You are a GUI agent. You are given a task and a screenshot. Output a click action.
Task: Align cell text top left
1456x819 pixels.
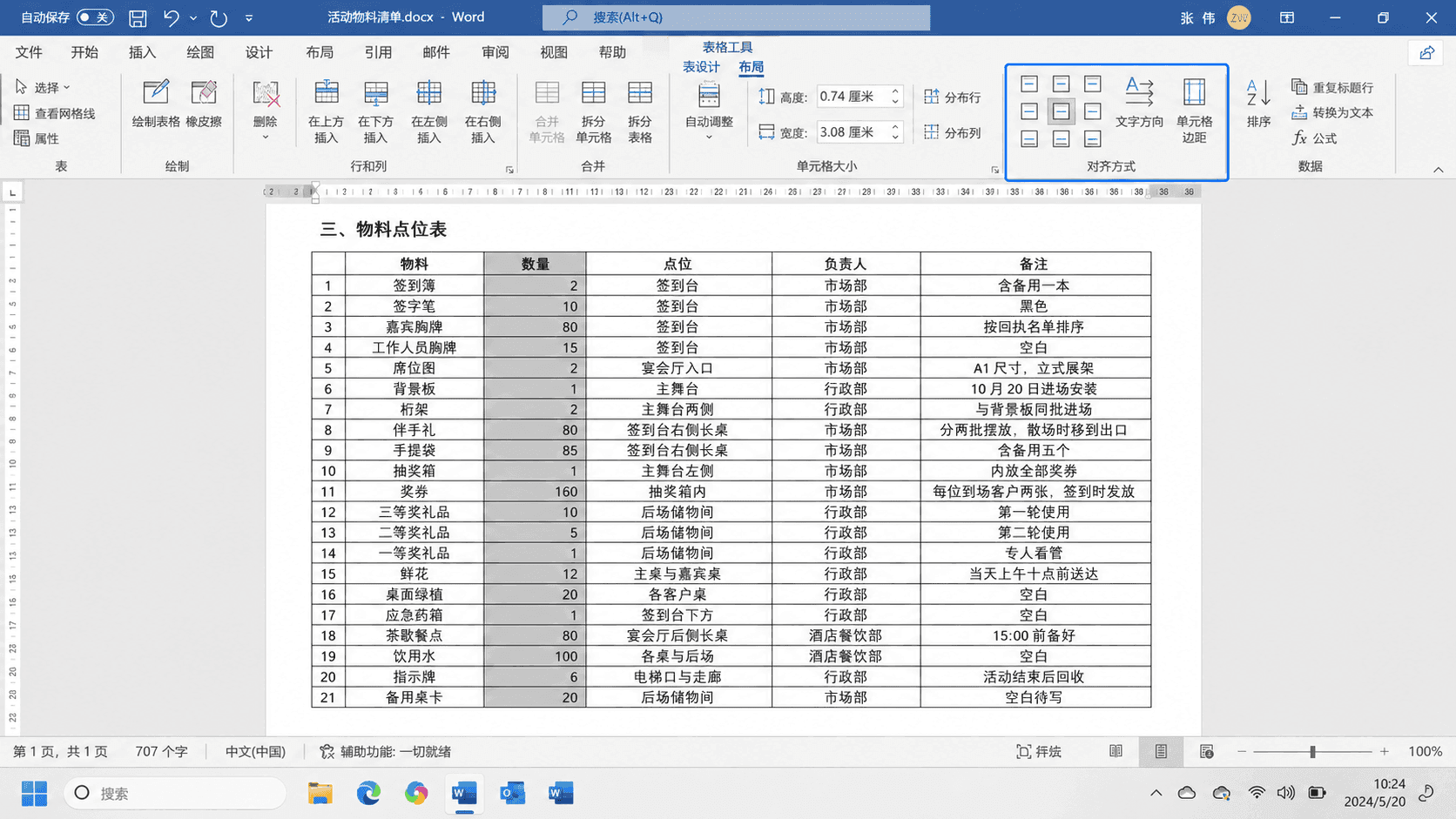click(1029, 84)
